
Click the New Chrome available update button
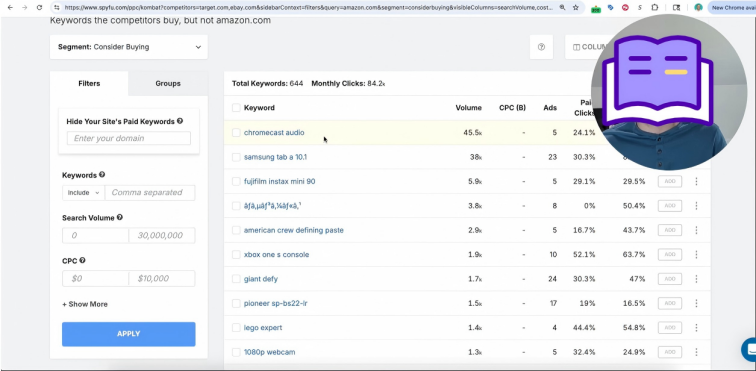[x=732, y=8]
